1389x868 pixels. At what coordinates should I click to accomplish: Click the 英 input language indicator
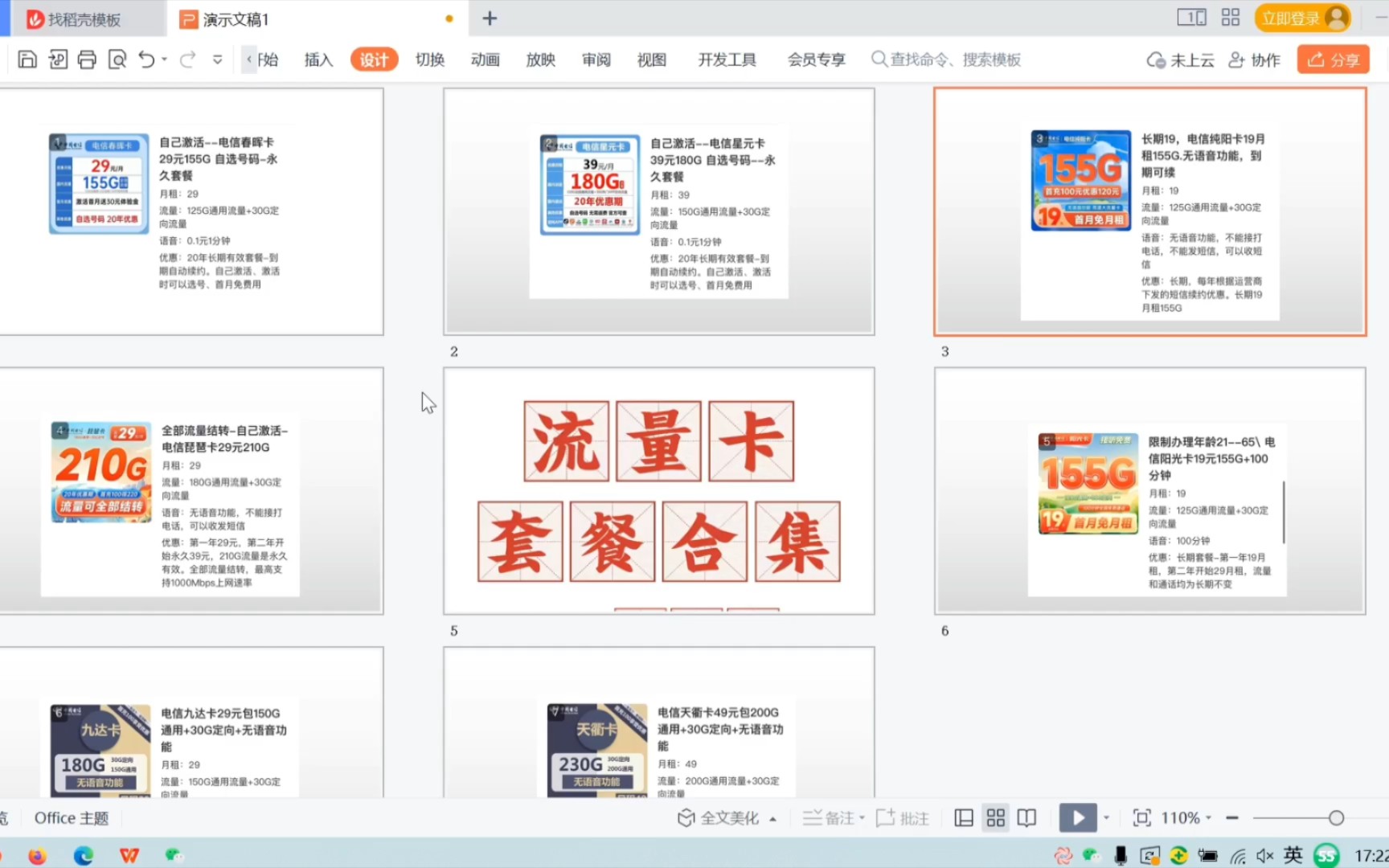click(x=1293, y=855)
